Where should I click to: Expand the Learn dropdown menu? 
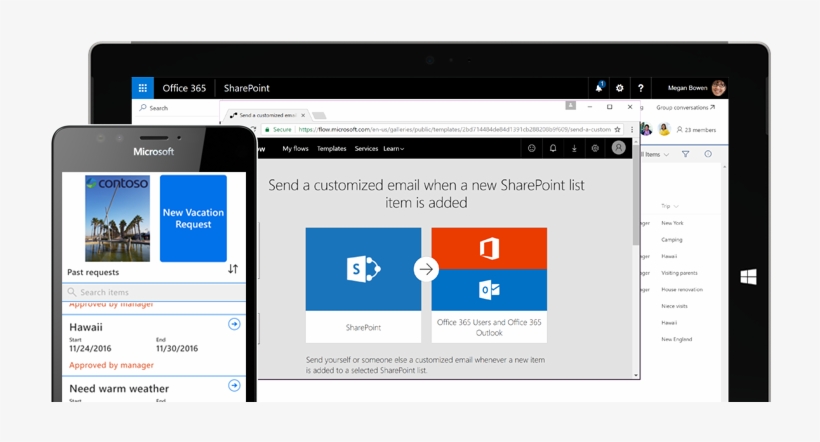(x=394, y=149)
